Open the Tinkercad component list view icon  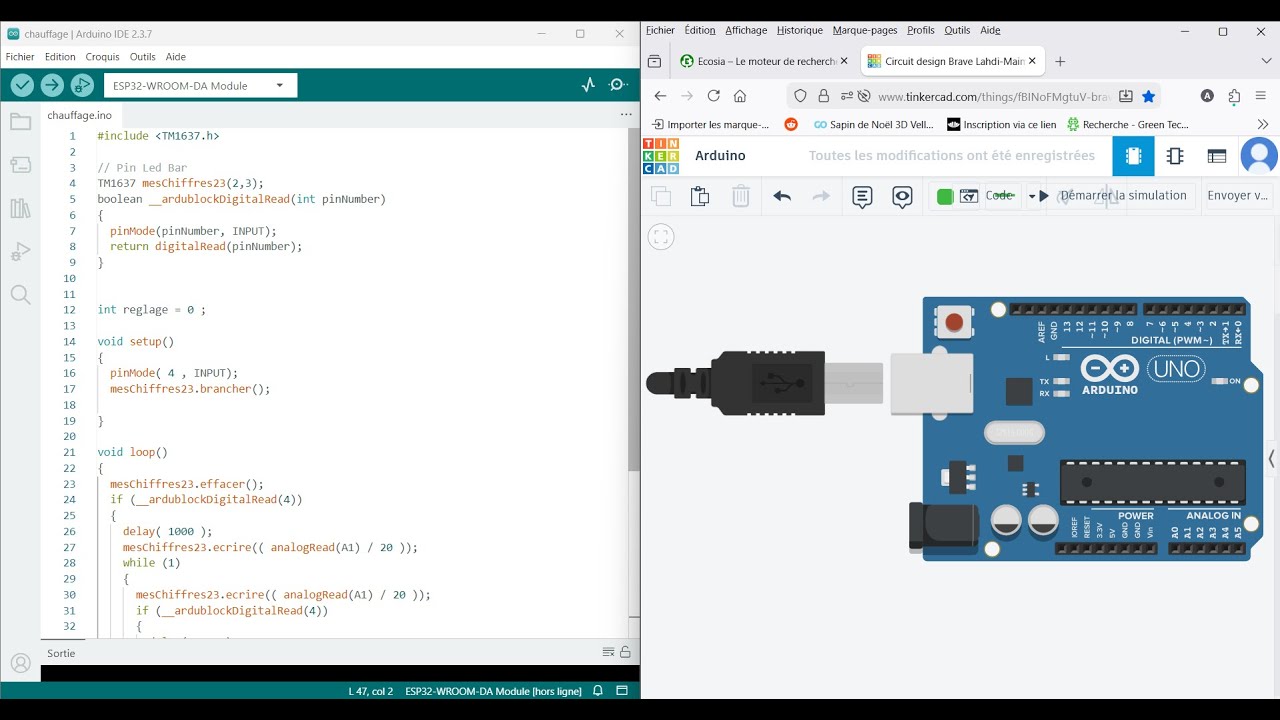[x=1217, y=156]
